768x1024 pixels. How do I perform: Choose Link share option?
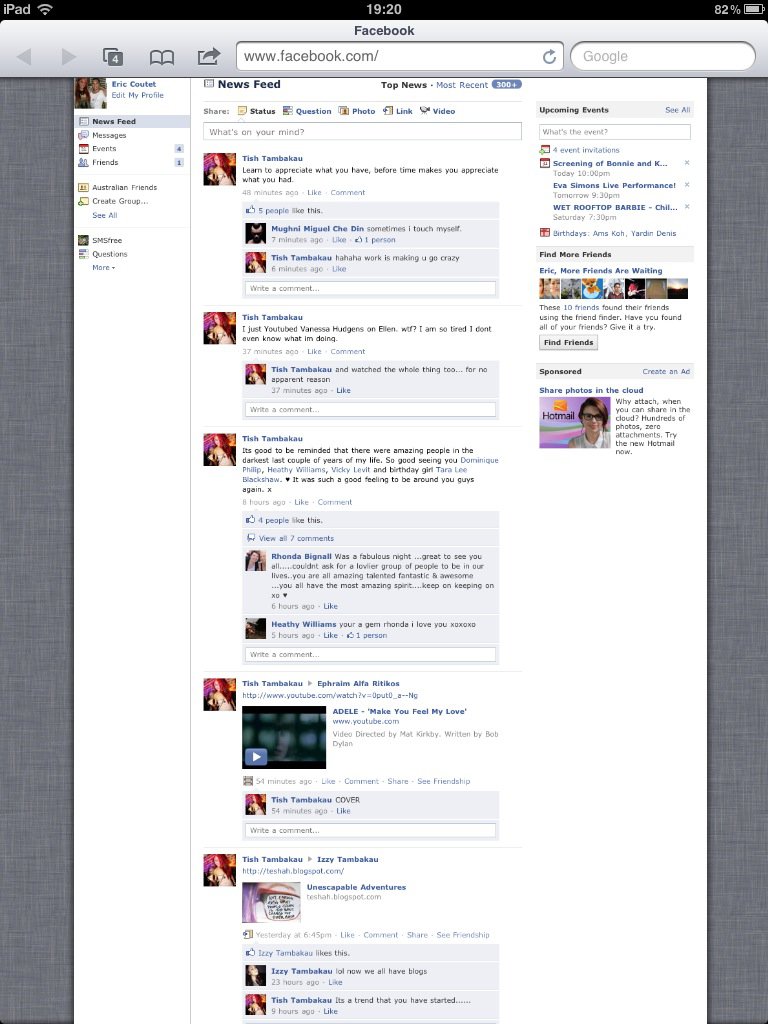(398, 111)
